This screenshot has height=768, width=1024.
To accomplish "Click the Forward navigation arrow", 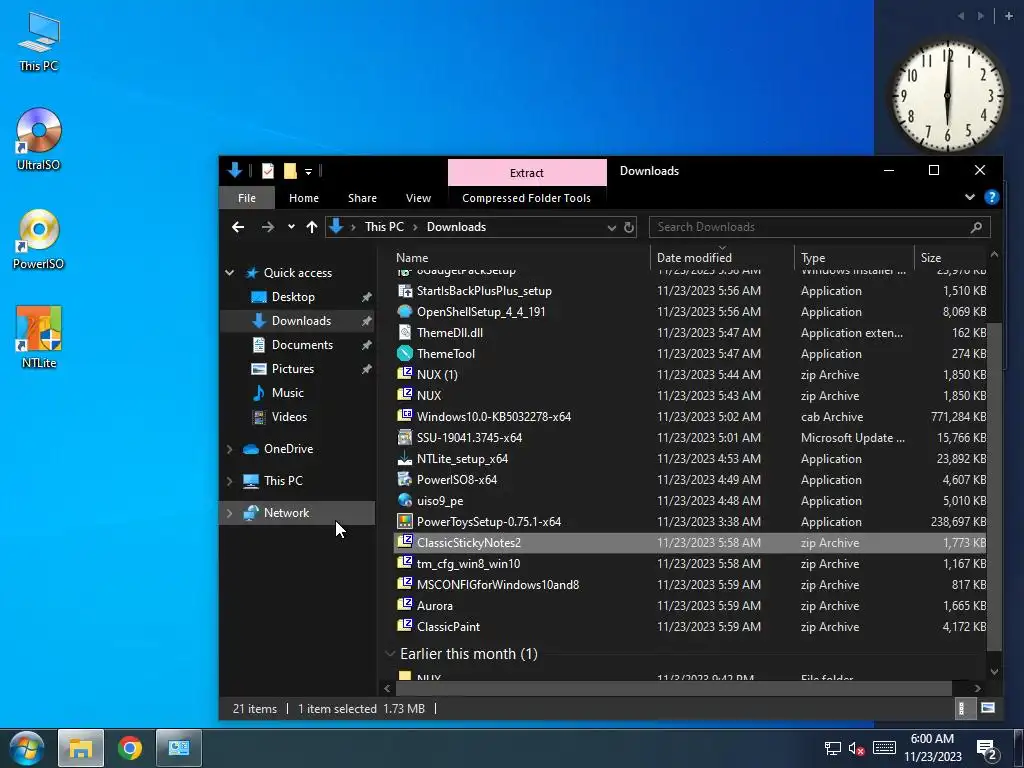I will pyautogui.click(x=268, y=227).
